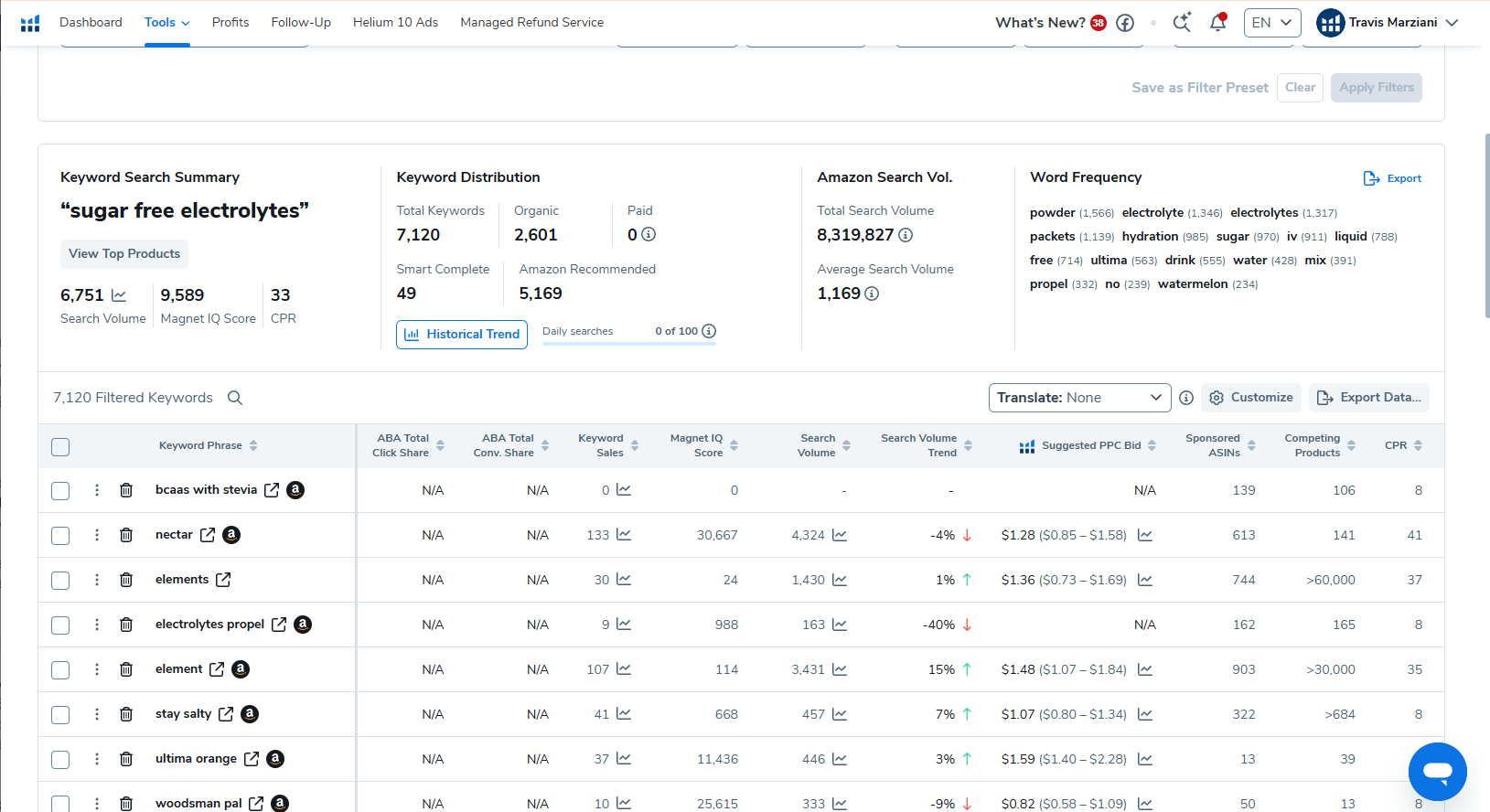Select the element row checkbox
The width and height of the screenshot is (1490, 812).
point(60,670)
